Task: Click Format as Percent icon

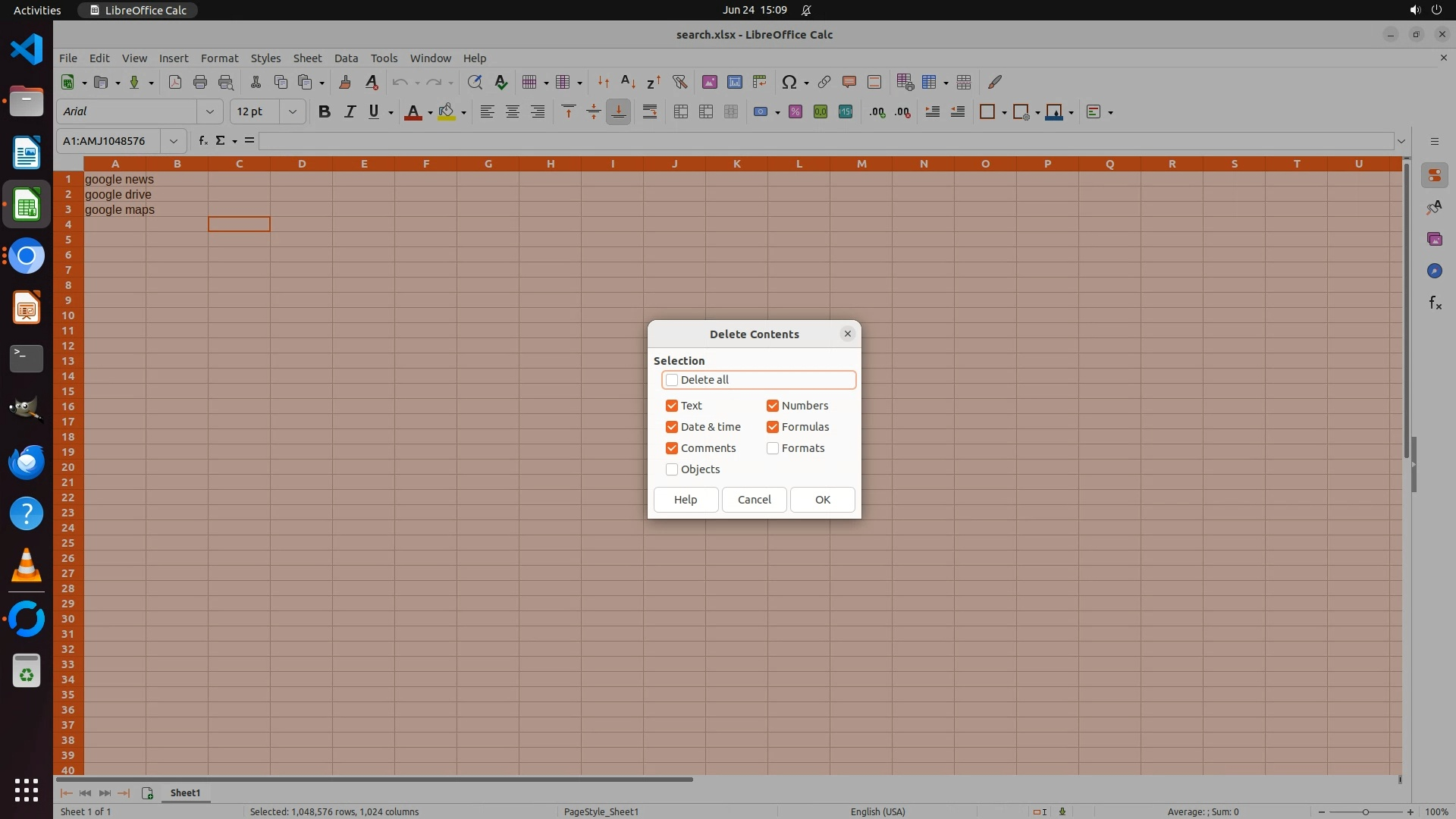Action: coord(795,111)
